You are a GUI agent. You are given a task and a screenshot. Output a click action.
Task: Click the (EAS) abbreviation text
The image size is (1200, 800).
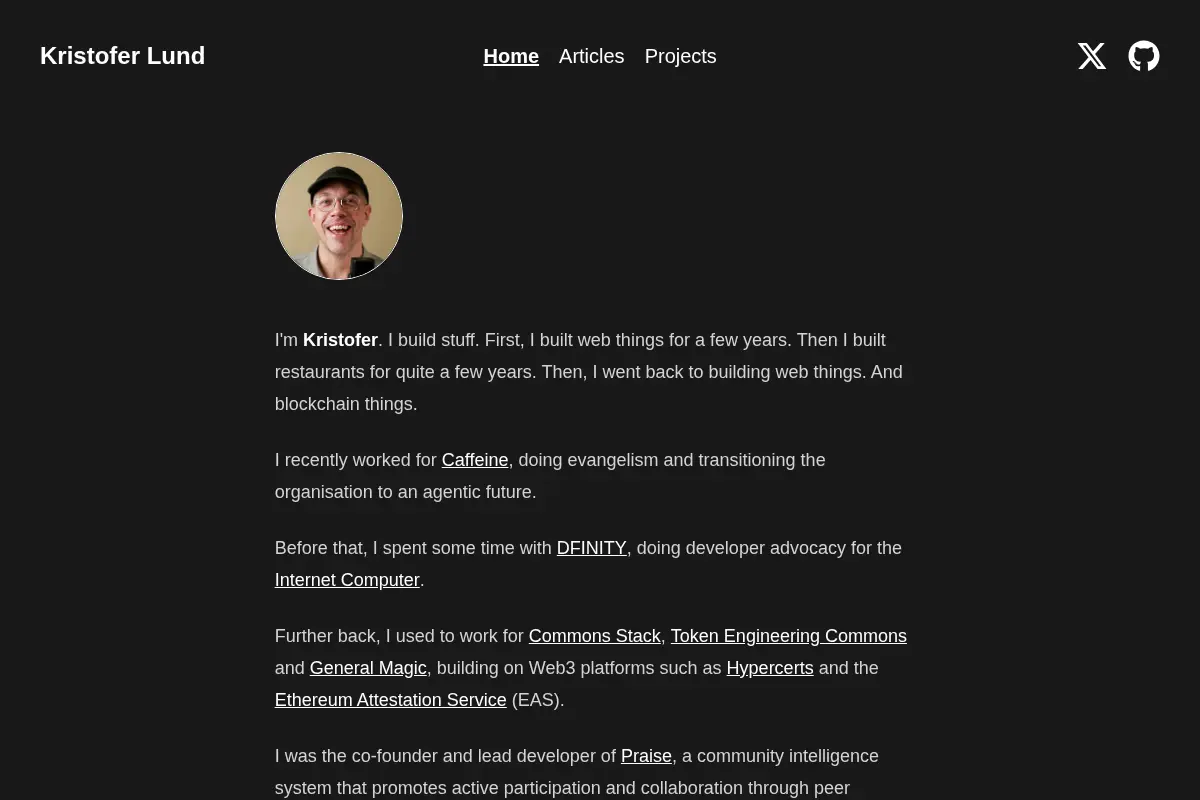(538, 700)
